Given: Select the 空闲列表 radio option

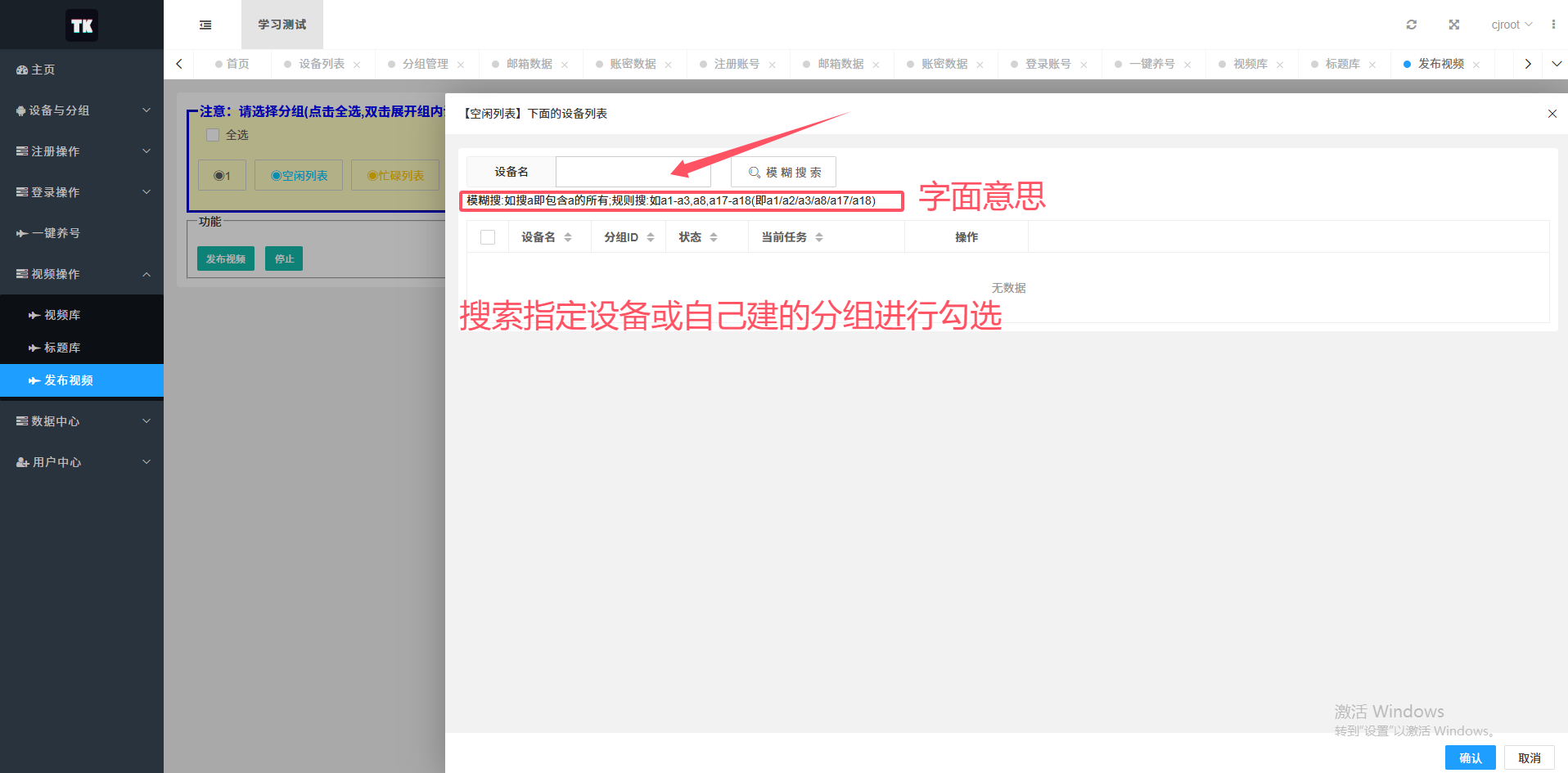Looking at the screenshot, I should click(298, 174).
